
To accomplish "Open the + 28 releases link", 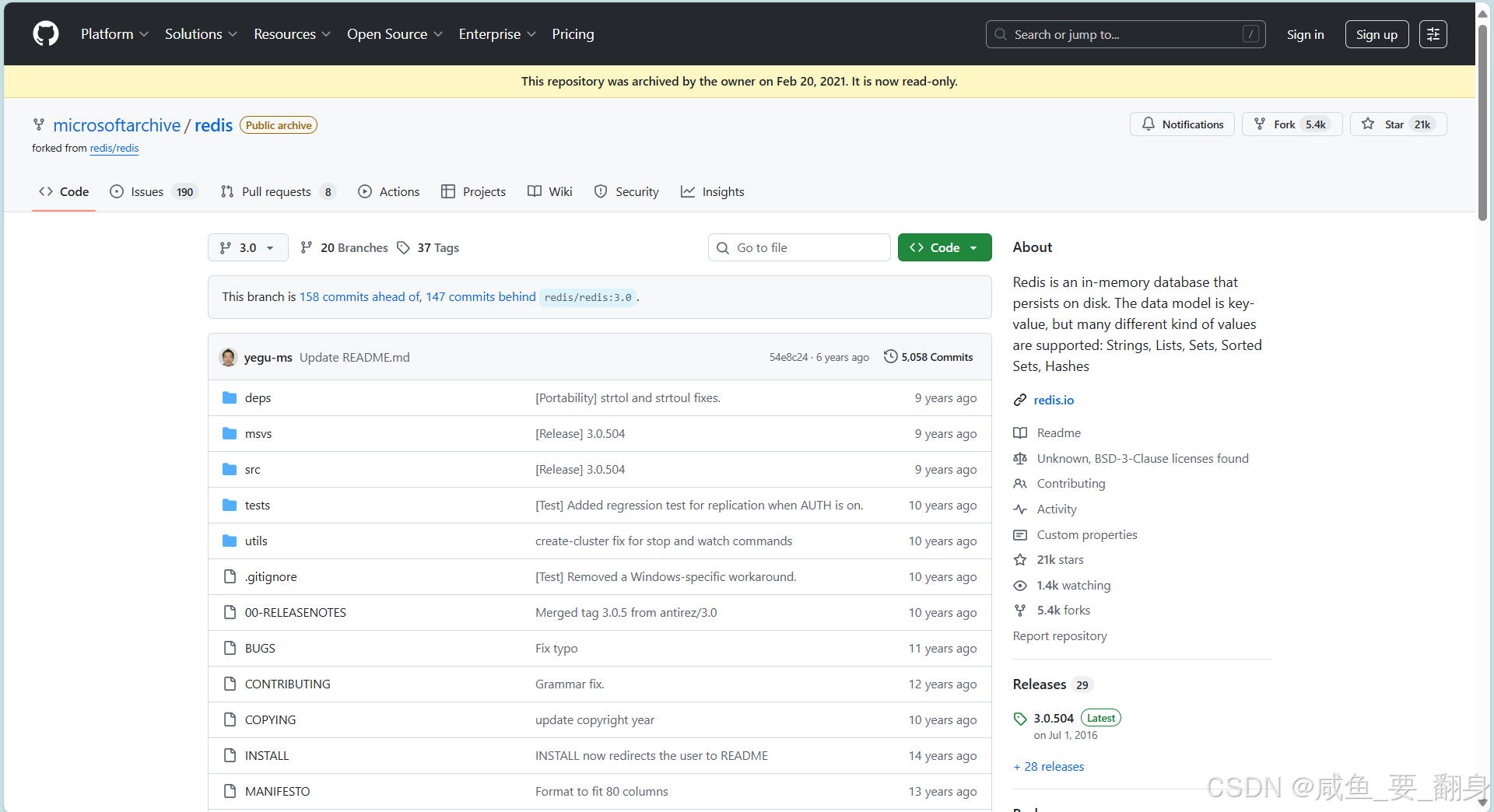I will [1048, 766].
